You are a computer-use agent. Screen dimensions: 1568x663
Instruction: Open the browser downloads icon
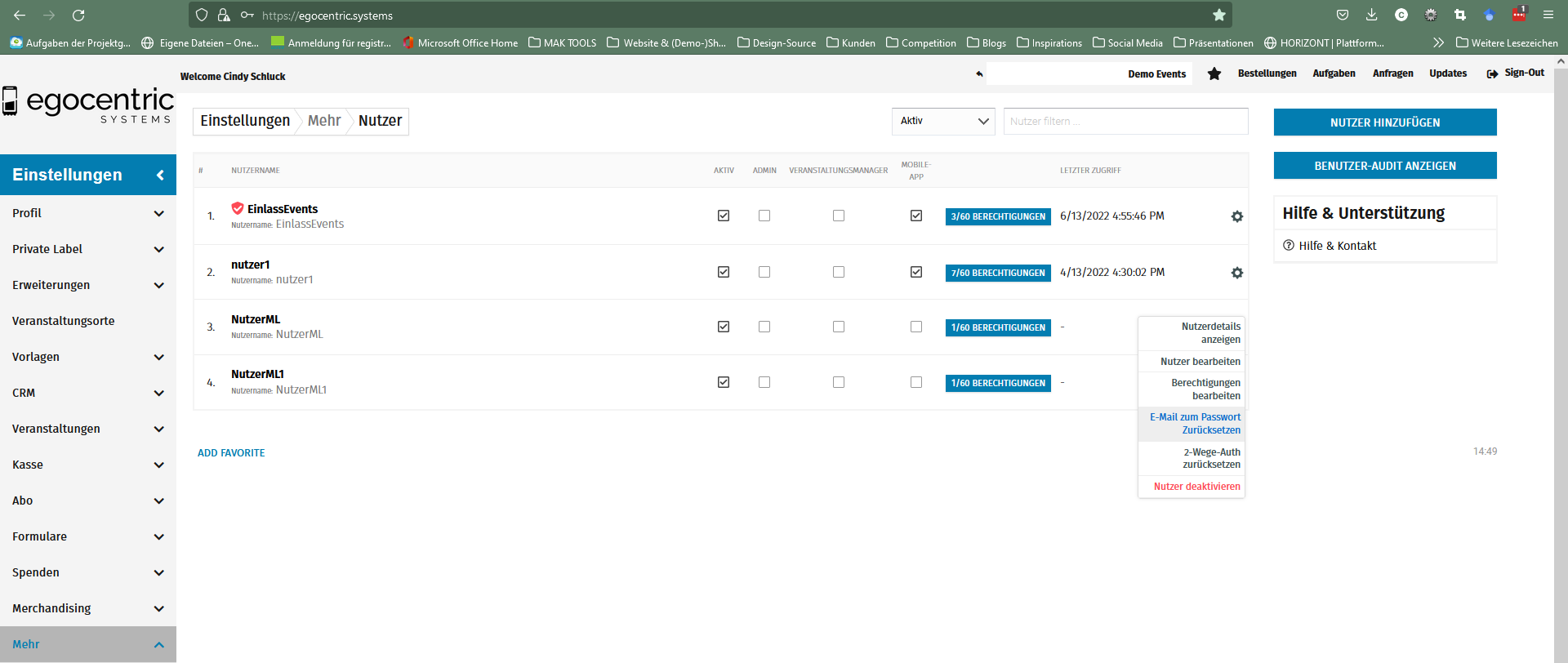click(1371, 15)
